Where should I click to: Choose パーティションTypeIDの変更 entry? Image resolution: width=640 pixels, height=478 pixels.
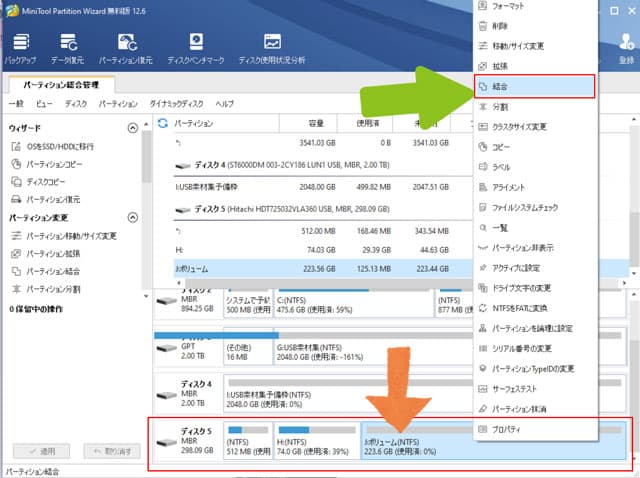tap(536, 369)
